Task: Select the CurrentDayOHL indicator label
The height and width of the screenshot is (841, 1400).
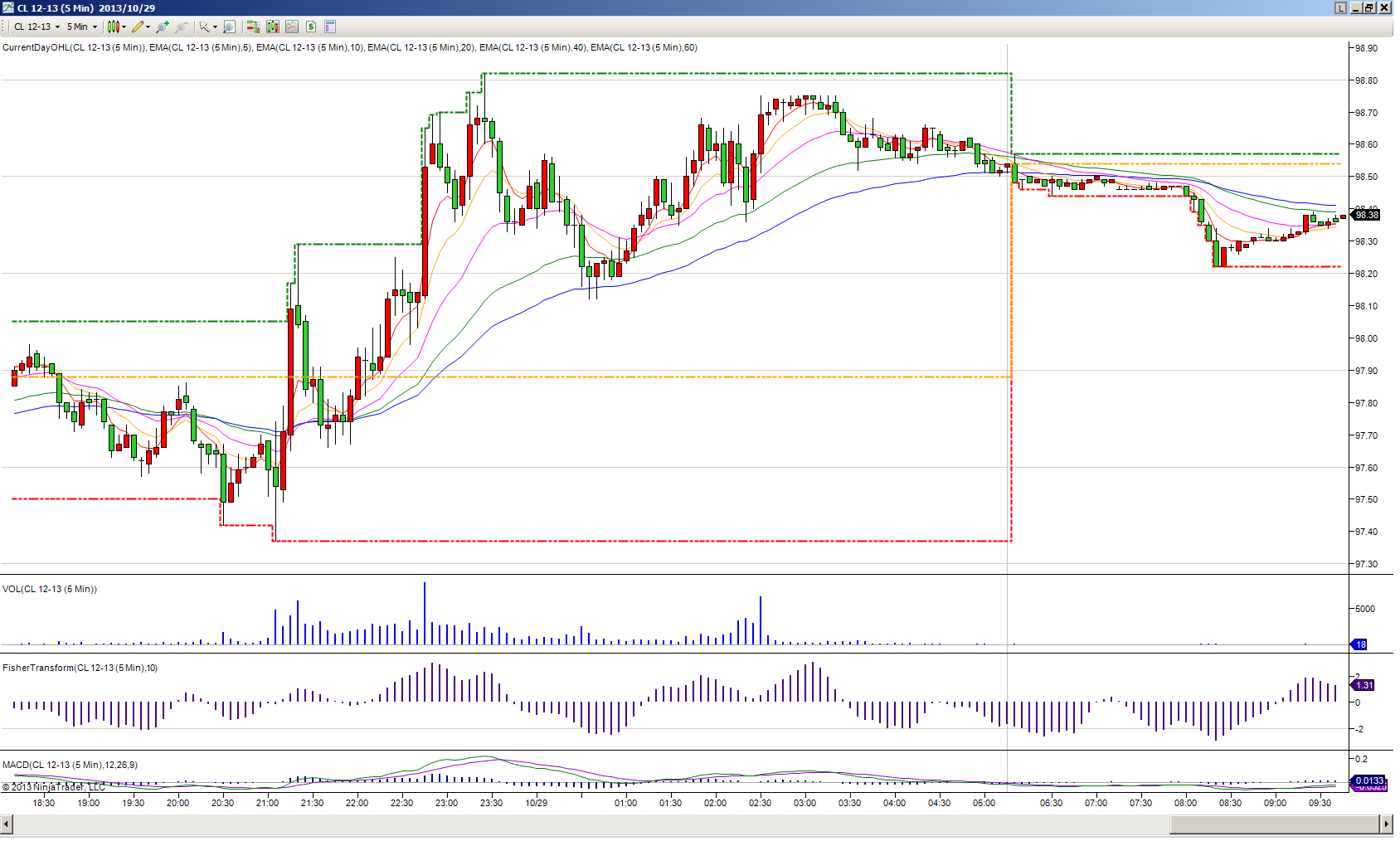Action: pos(75,47)
